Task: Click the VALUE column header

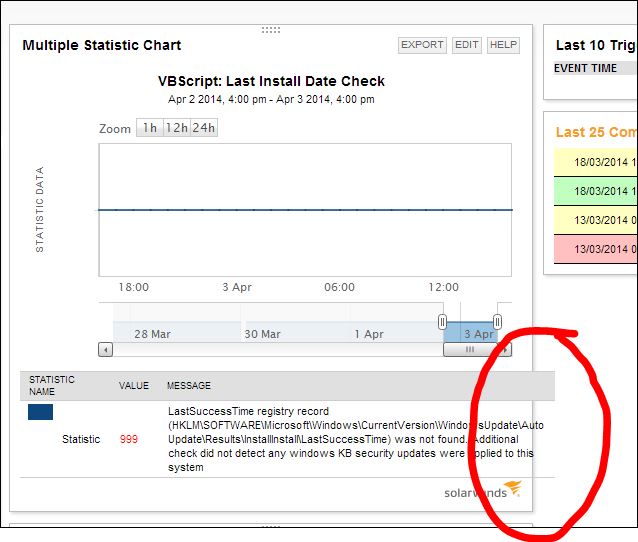Action: pyautogui.click(x=134, y=385)
